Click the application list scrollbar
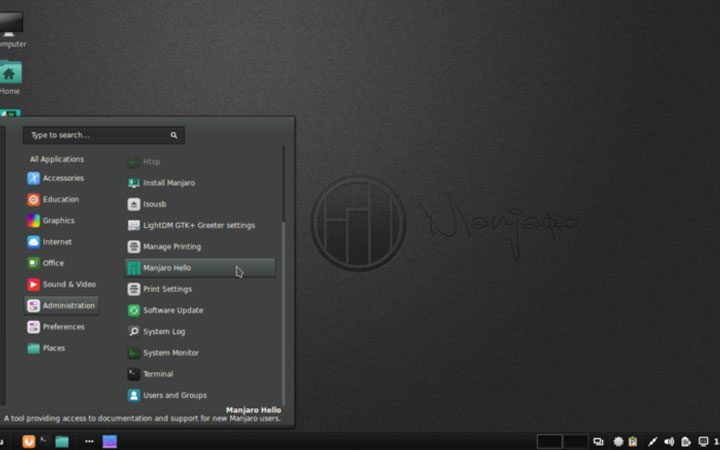Image resolution: width=720 pixels, height=450 pixels. point(283,276)
